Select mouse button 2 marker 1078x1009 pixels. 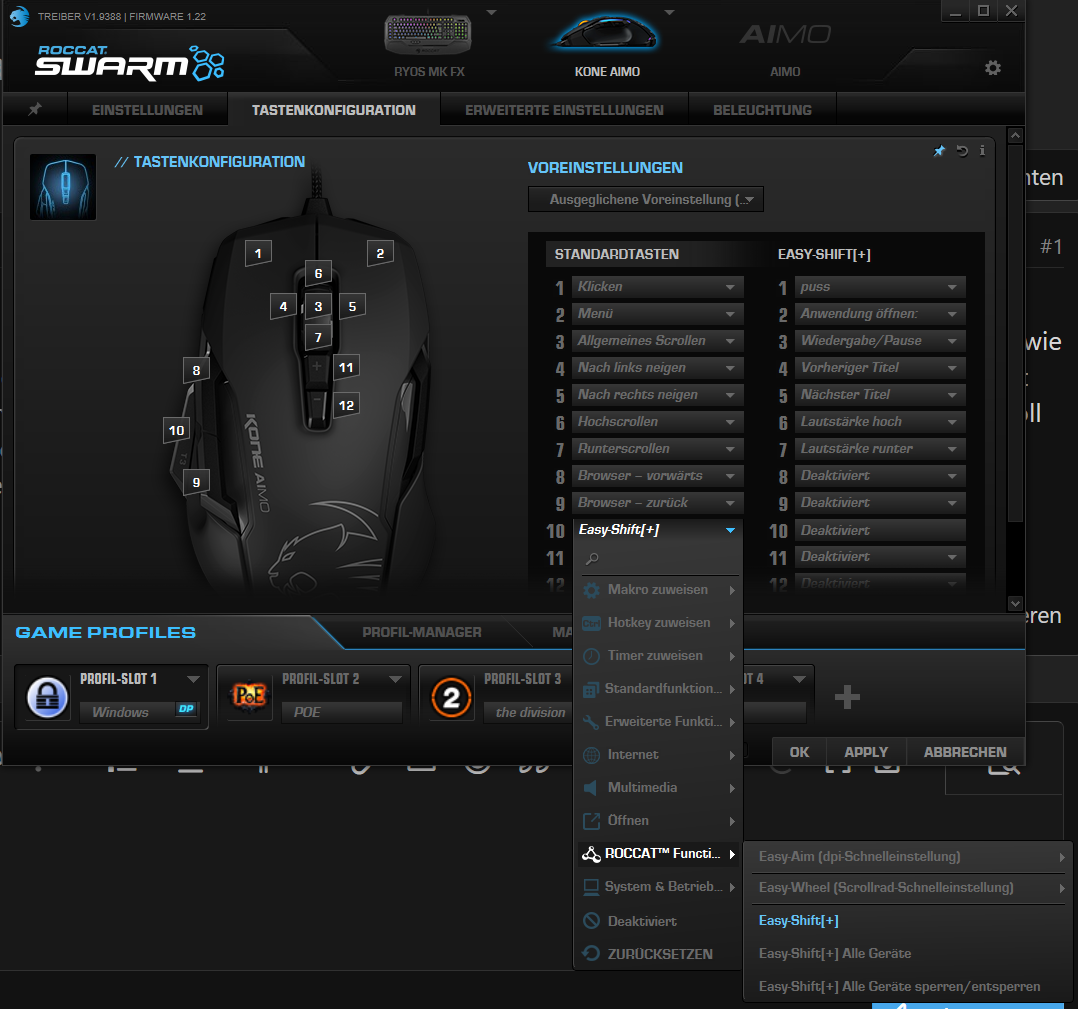click(x=380, y=253)
